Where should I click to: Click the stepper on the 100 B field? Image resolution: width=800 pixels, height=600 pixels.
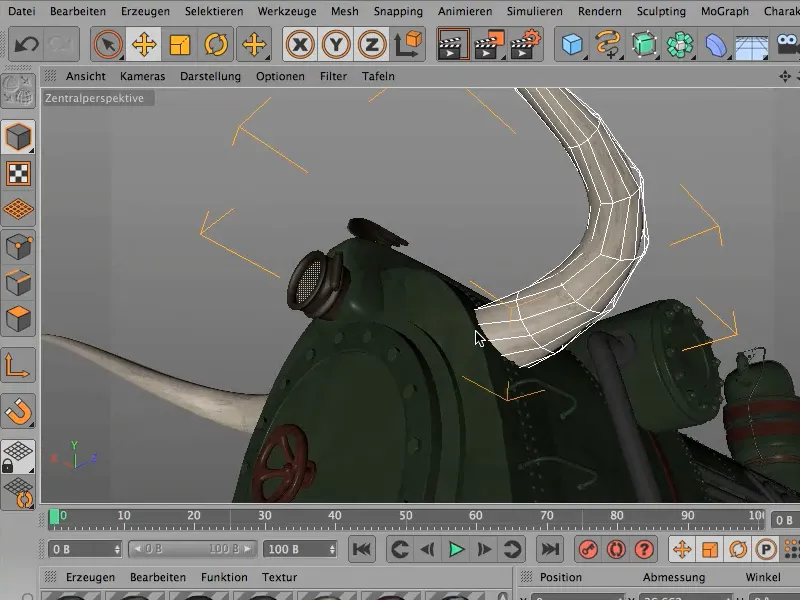pyautogui.click(x=332, y=549)
